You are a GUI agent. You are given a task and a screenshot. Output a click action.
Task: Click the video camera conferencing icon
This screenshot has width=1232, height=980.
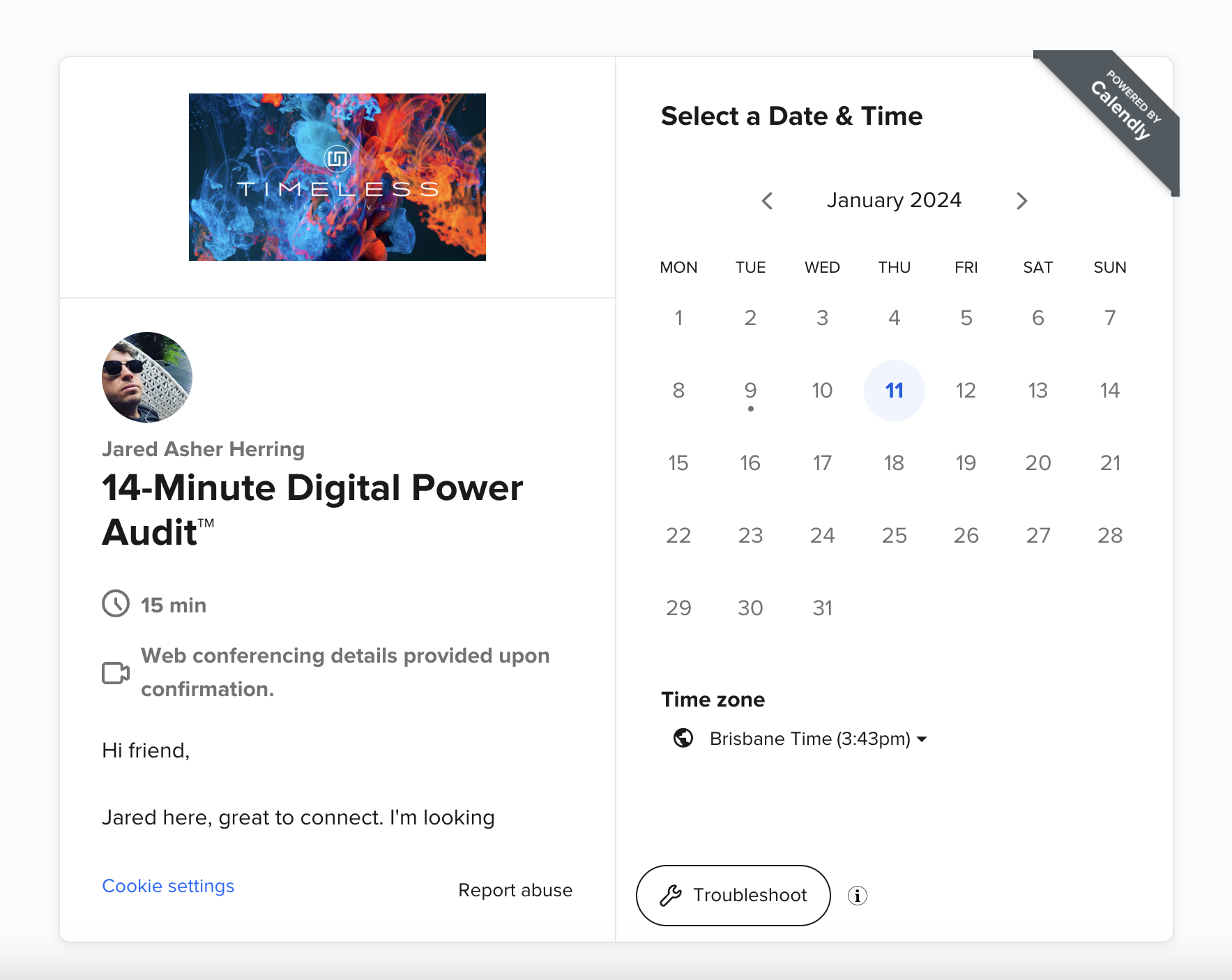pos(116,673)
